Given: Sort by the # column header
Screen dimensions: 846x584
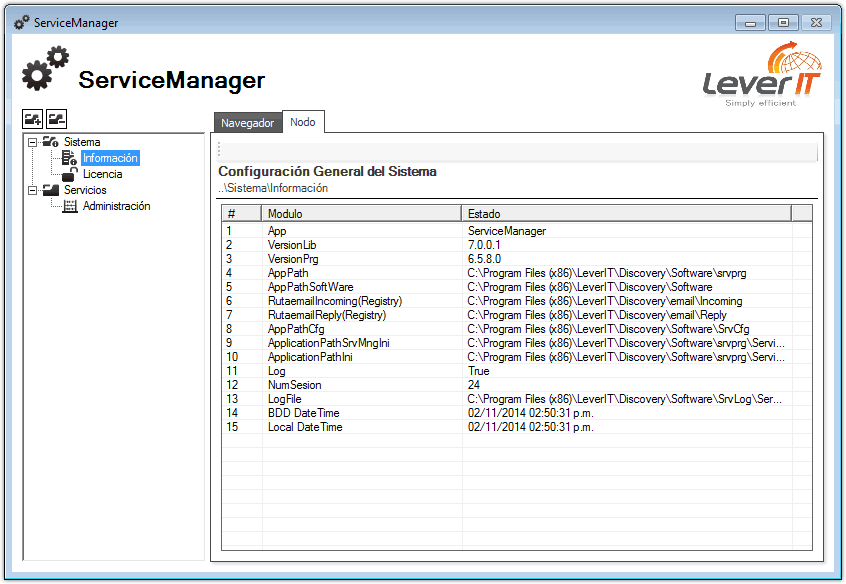Looking at the screenshot, I should 242,214.
